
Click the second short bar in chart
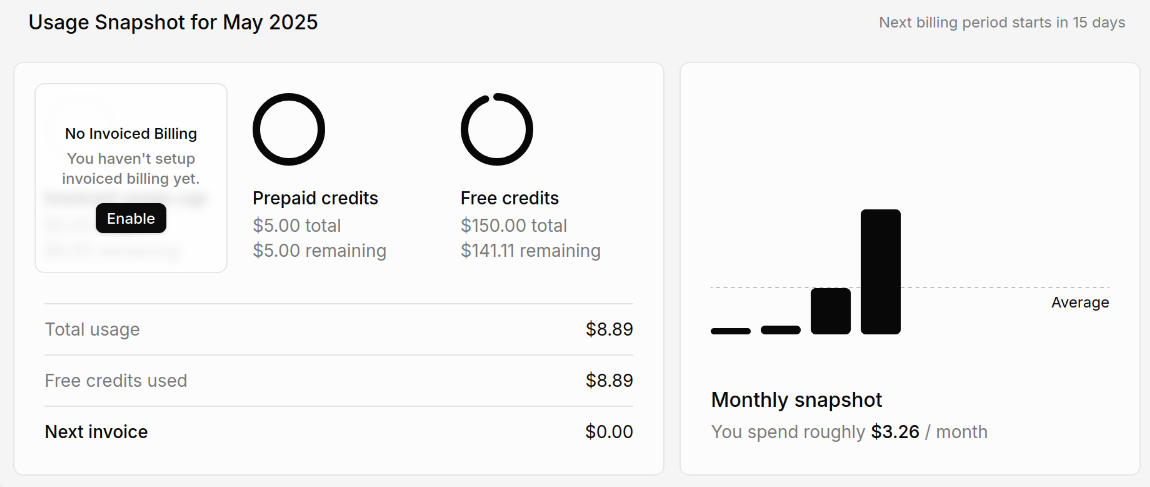coord(781,330)
